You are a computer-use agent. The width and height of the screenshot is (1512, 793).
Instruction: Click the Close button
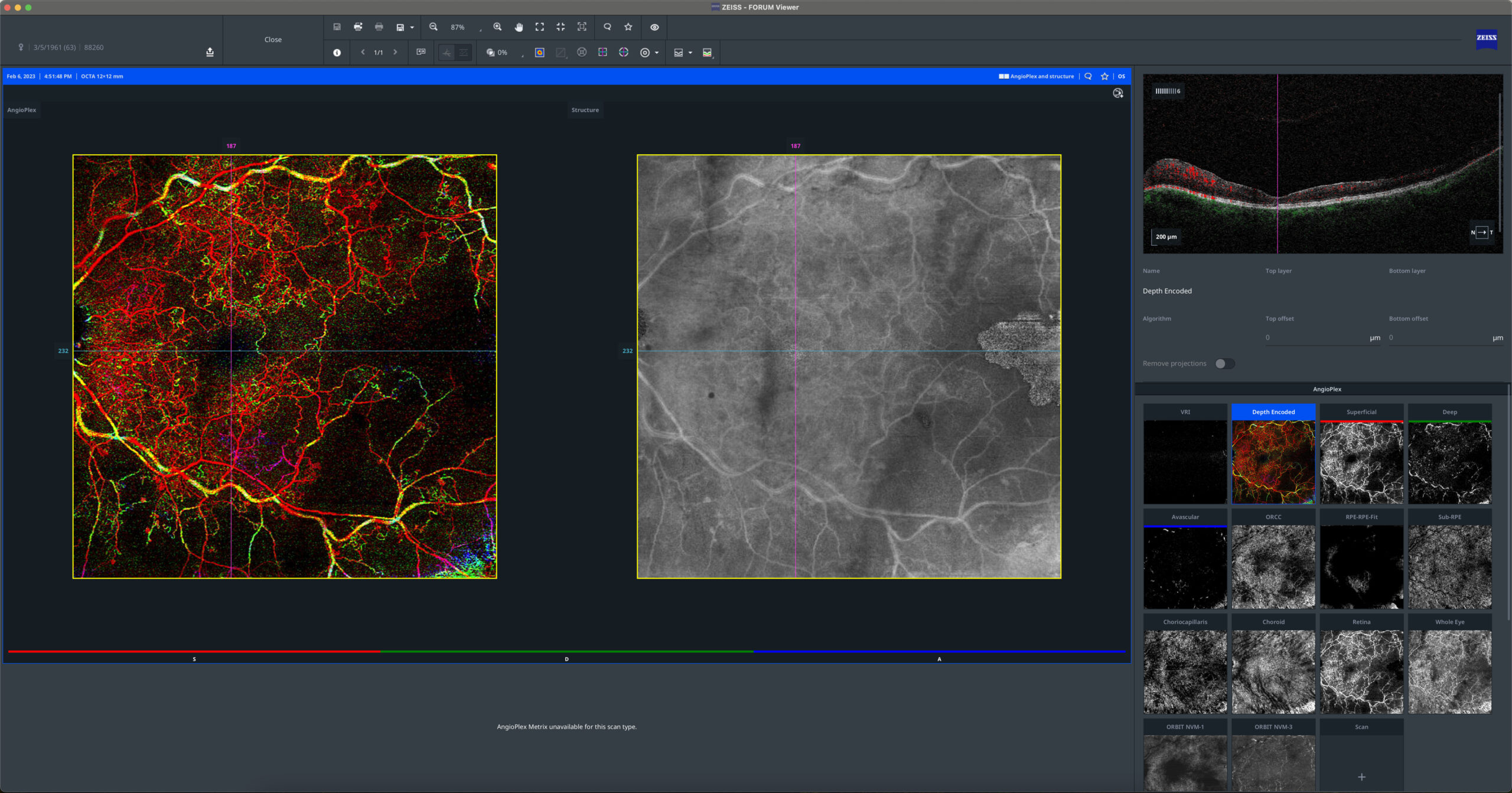pyautogui.click(x=273, y=40)
